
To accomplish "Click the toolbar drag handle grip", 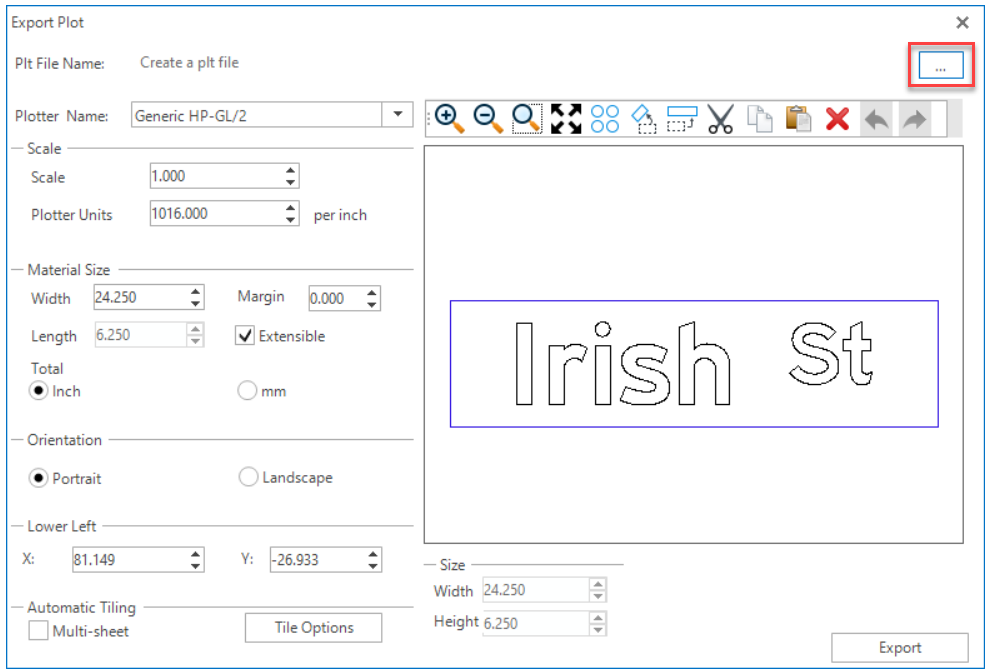I will [429, 118].
